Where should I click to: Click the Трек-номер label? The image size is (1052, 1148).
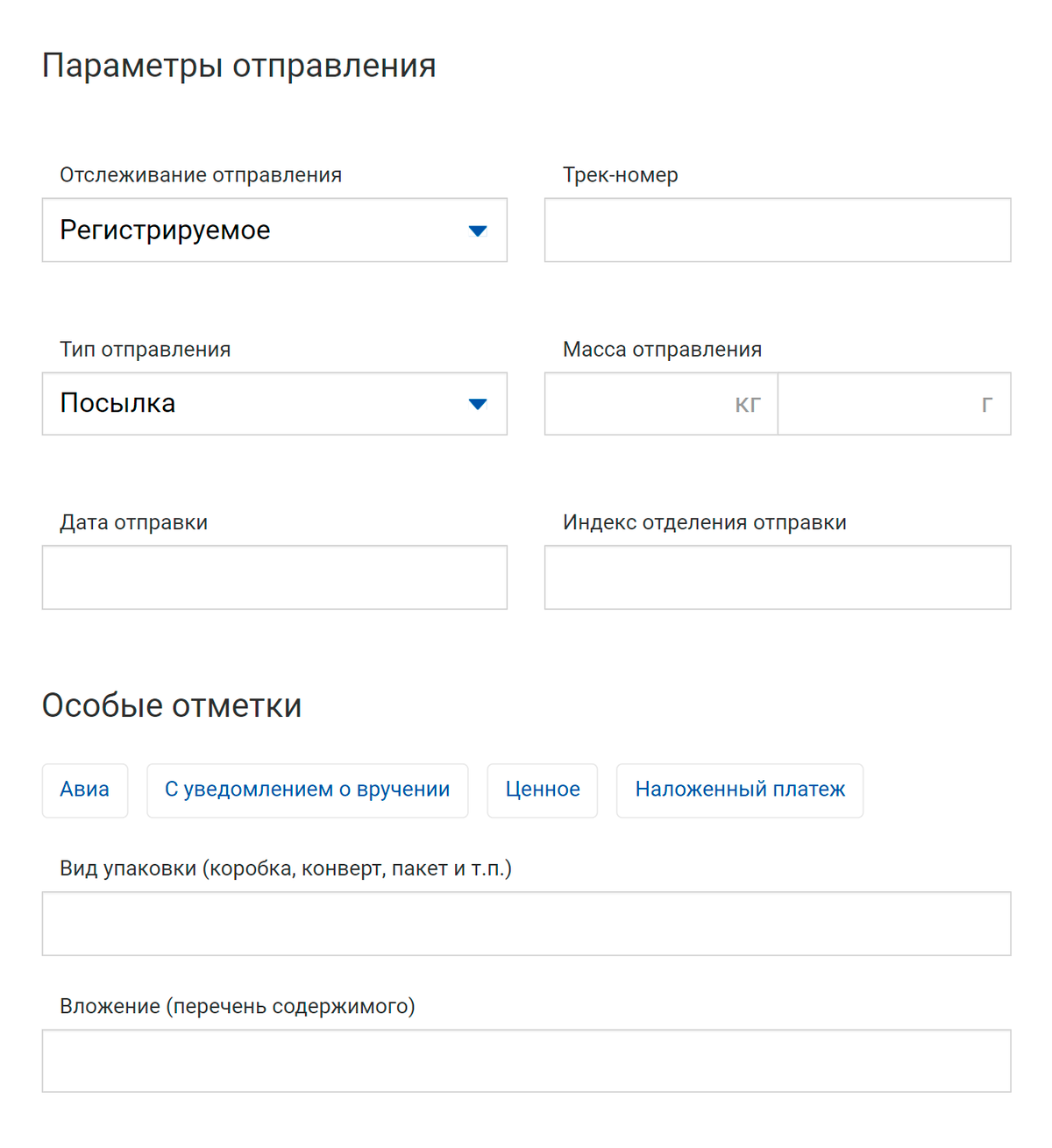(x=620, y=175)
